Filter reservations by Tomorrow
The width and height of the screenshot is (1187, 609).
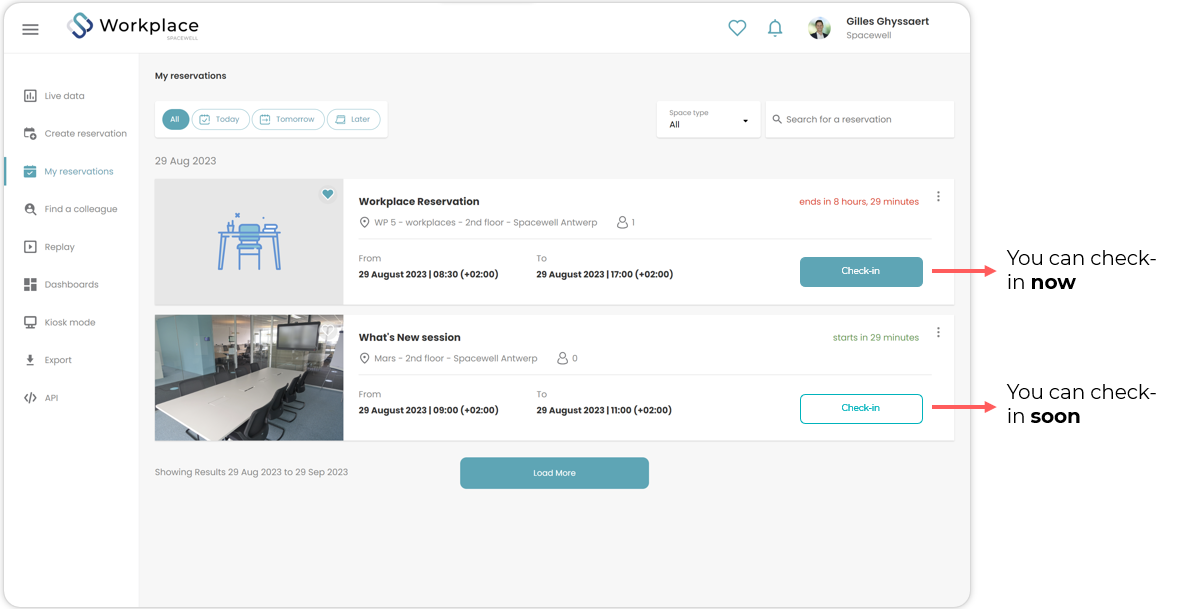pos(288,120)
